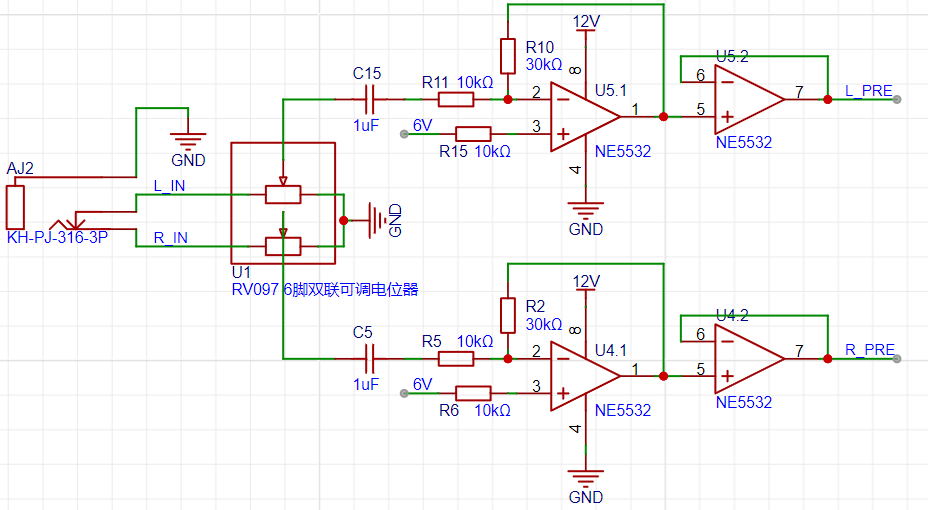
Task: Click the R15 10kΩ value text
Action: coord(492,151)
